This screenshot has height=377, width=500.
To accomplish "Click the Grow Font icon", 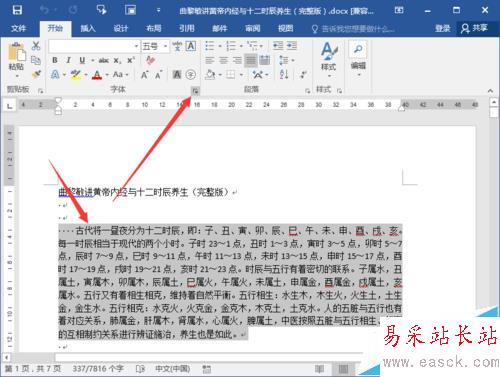I will coord(144,75).
